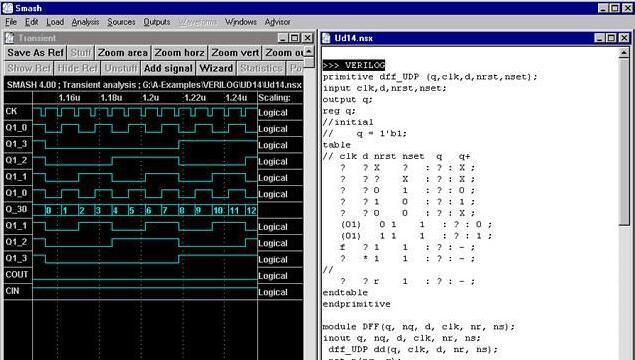Click the Zoom horz button
Image resolution: width=635 pixels, height=360 pixels.
179,53
